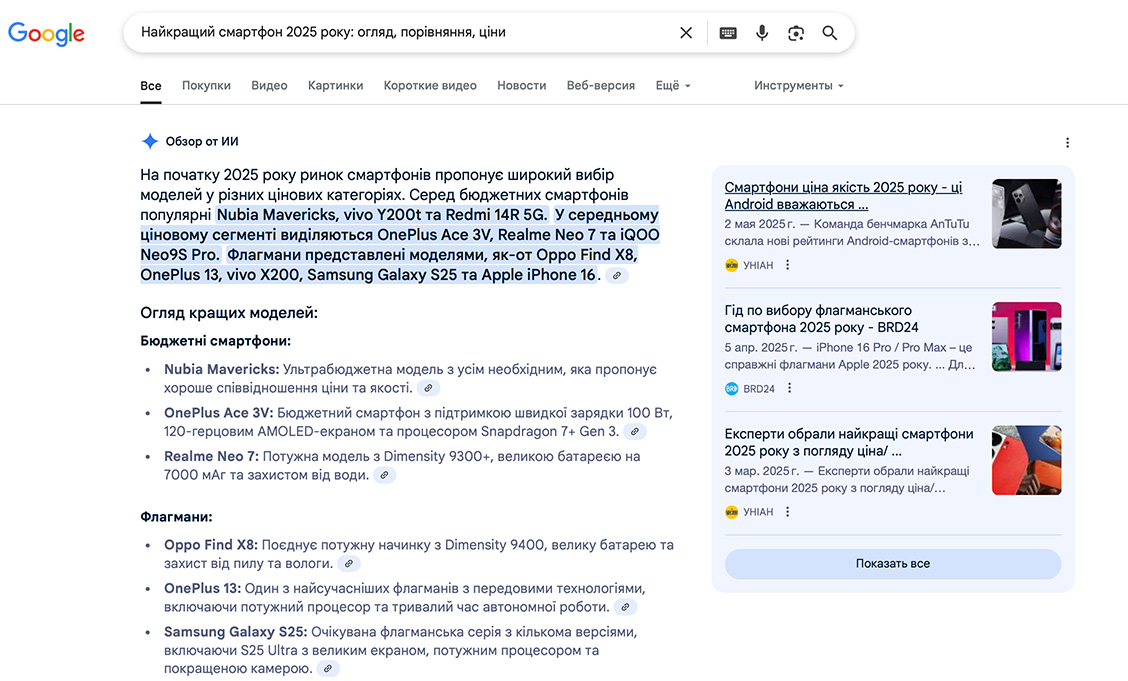Open source link icon for OnePlus Ace 3V
1128x681 pixels.
634,431
